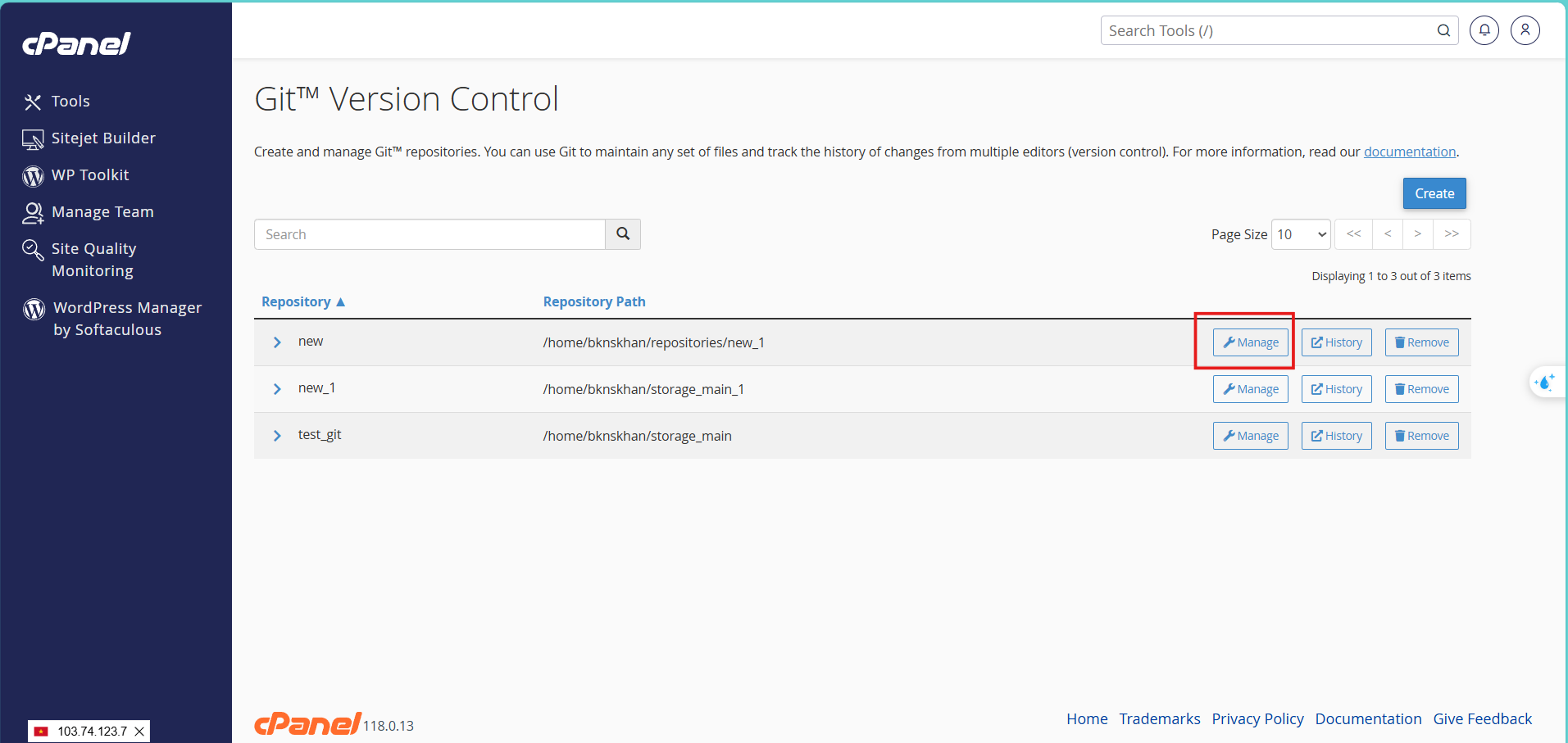This screenshot has height=743, width=1568.
Task: View History of test_git repository
Action: click(x=1337, y=436)
